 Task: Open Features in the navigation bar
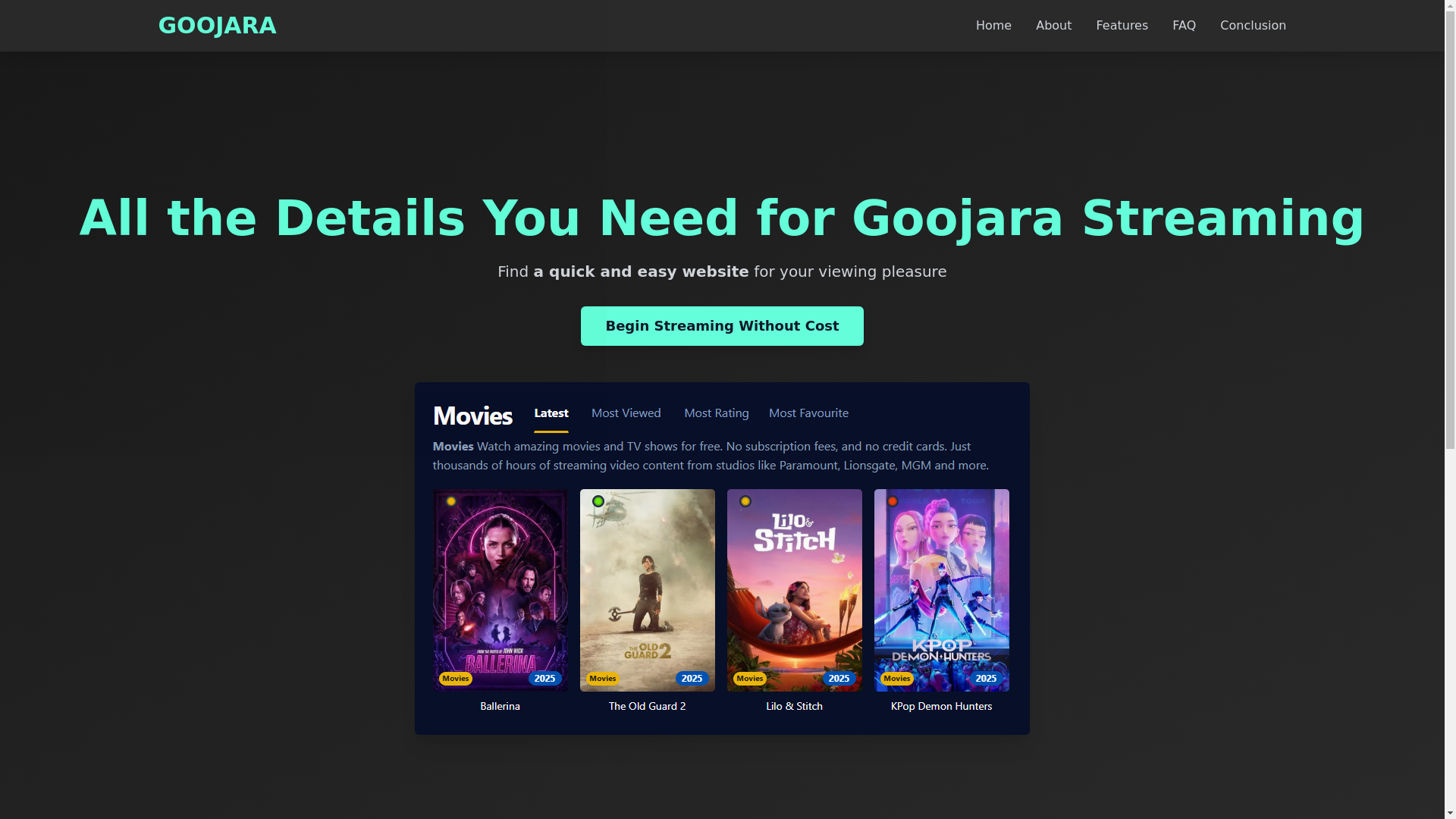[x=1122, y=26]
